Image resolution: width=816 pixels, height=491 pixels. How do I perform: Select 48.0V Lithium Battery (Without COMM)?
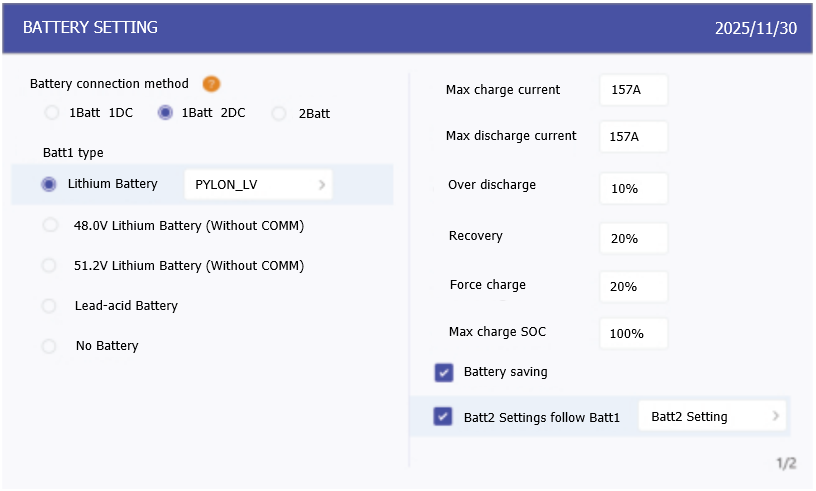click(50, 226)
